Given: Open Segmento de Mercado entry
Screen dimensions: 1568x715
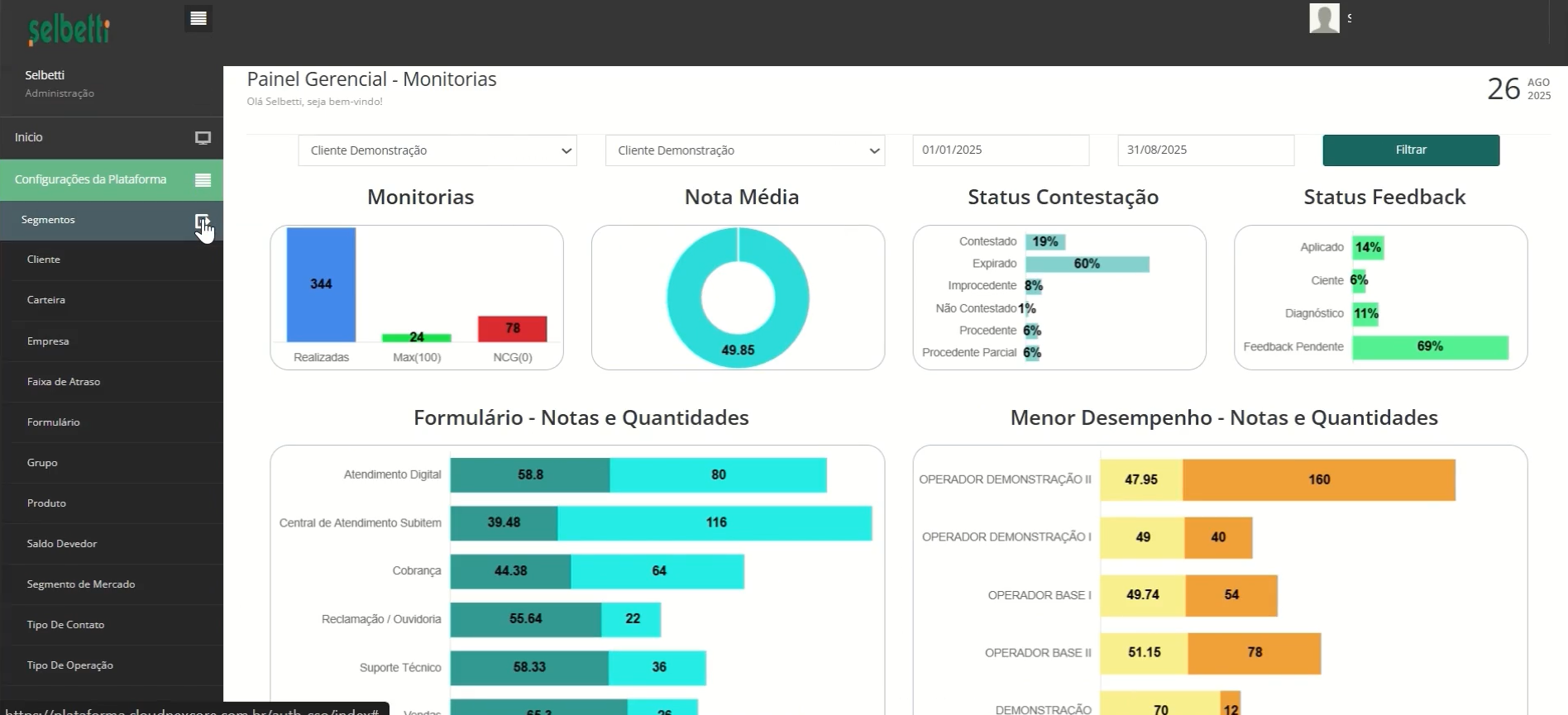Looking at the screenshot, I should click(x=81, y=584).
